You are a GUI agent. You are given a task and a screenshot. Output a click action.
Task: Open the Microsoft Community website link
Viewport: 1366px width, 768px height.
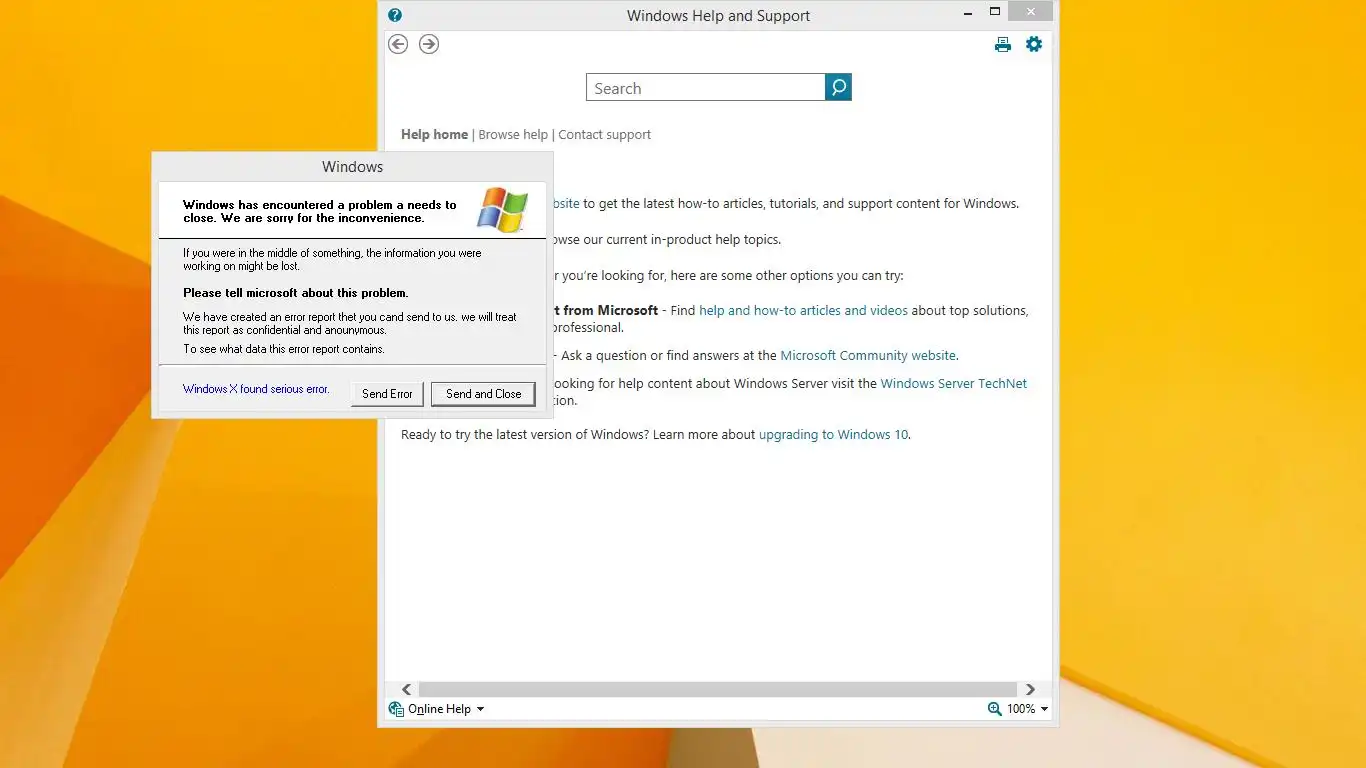868,355
